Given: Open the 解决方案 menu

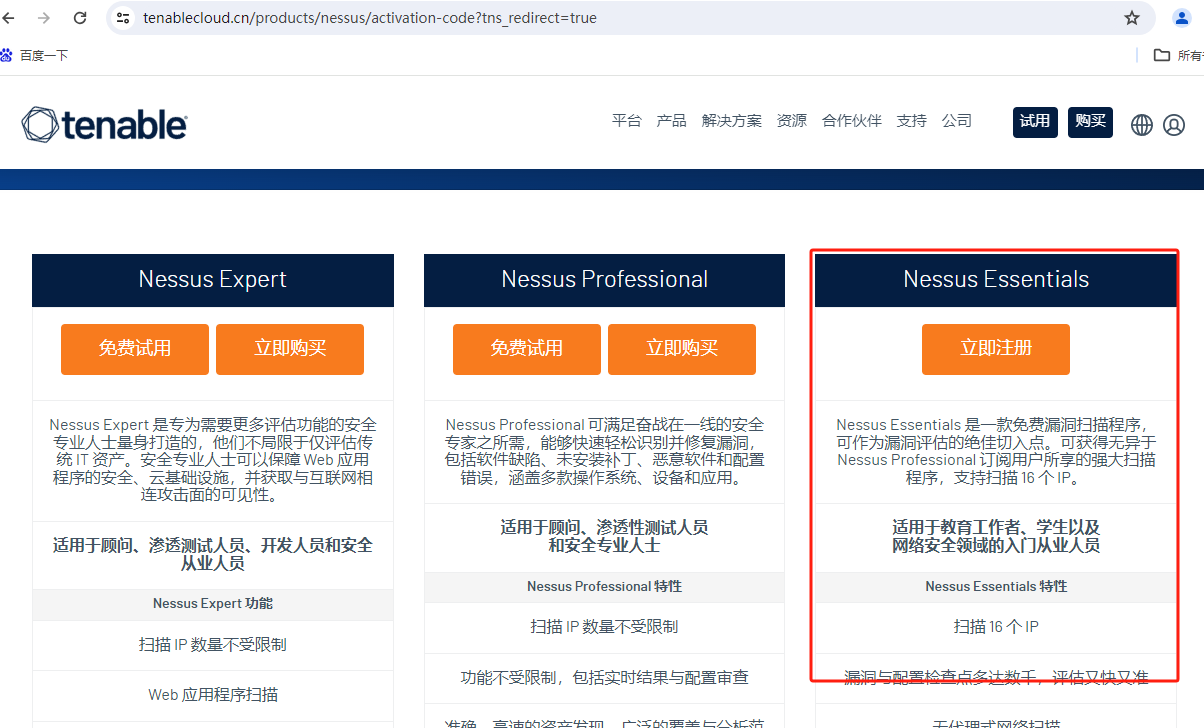Looking at the screenshot, I should (732, 121).
